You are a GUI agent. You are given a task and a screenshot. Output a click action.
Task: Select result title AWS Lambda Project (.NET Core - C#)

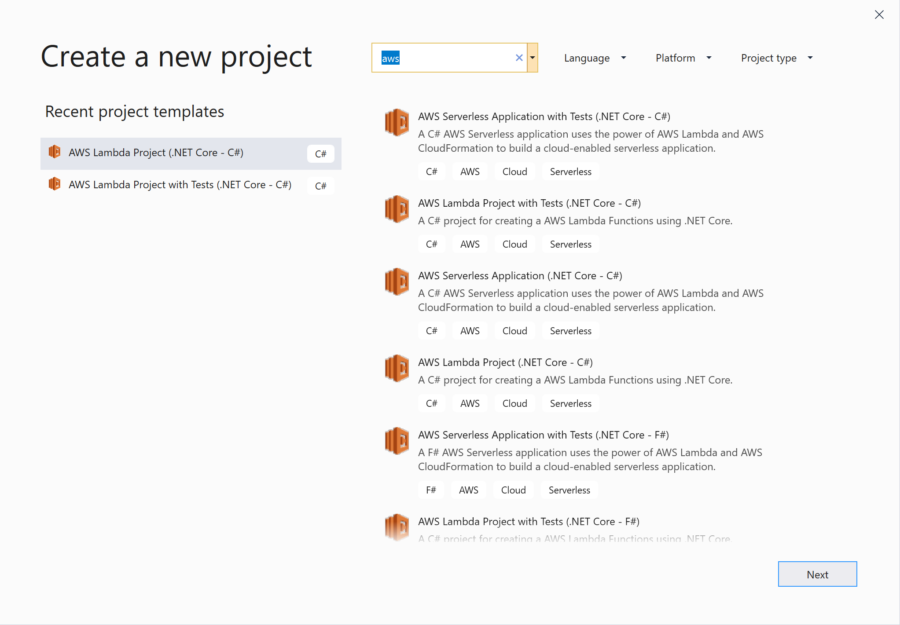pyautogui.click(x=505, y=363)
